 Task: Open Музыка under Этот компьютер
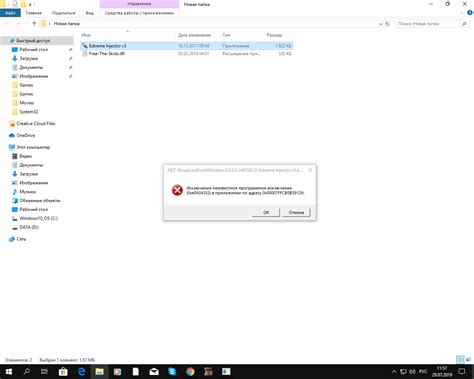[x=27, y=192]
